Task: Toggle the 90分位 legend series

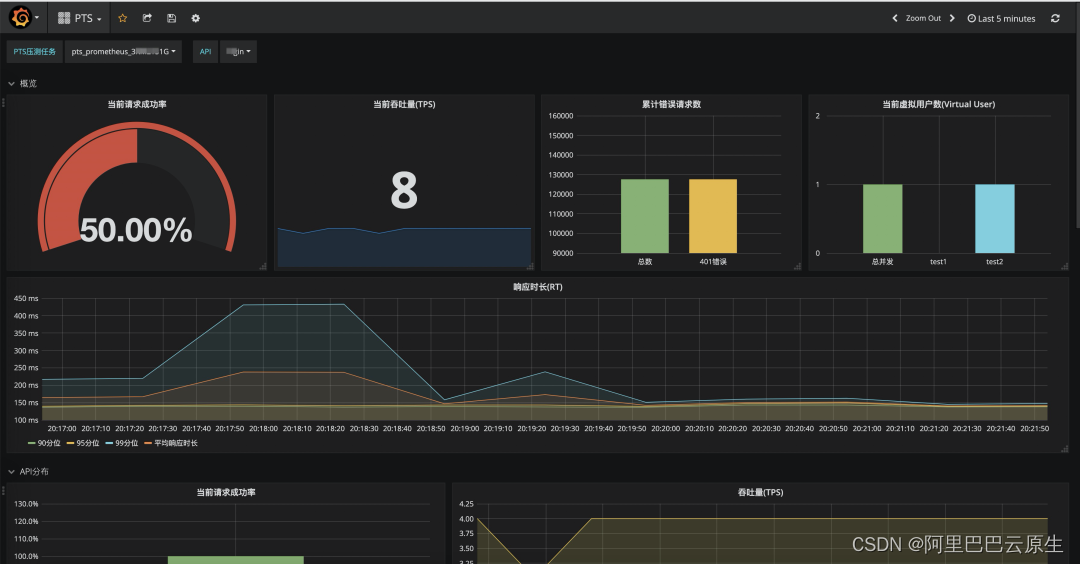Action: (x=44, y=443)
